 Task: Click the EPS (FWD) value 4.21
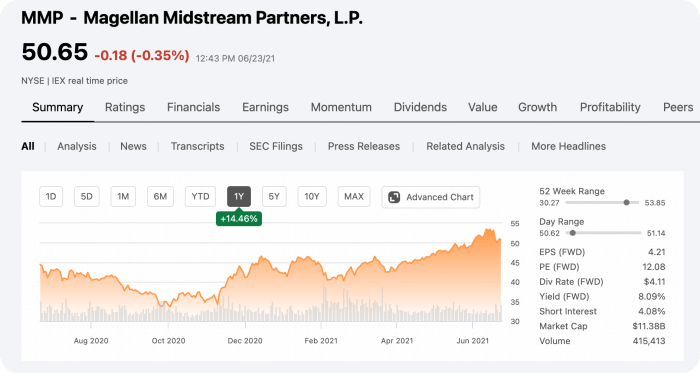point(657,252)
